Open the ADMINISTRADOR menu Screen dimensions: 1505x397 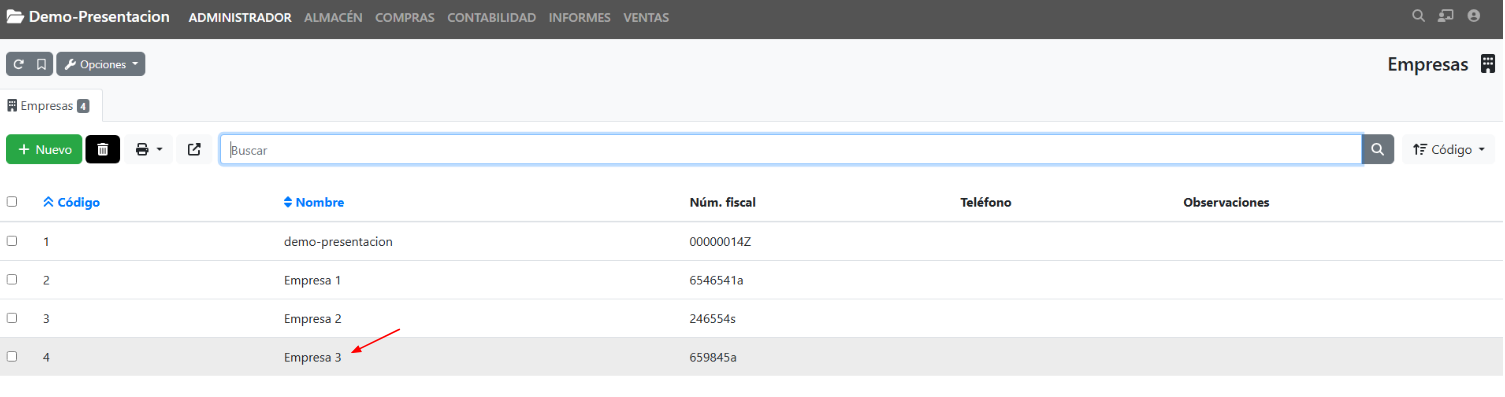(240, 18)
